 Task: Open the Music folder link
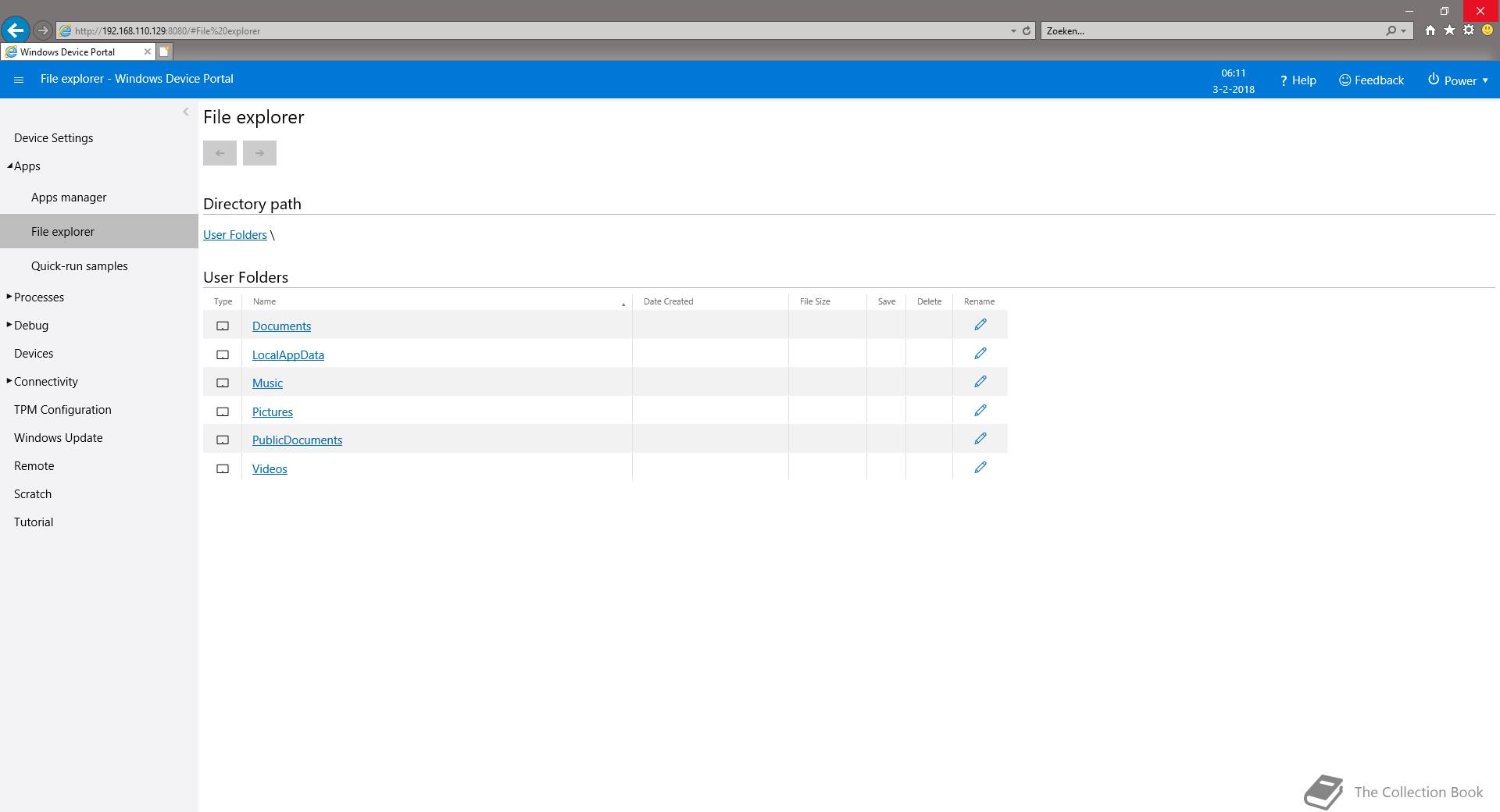tap(267, 383)
